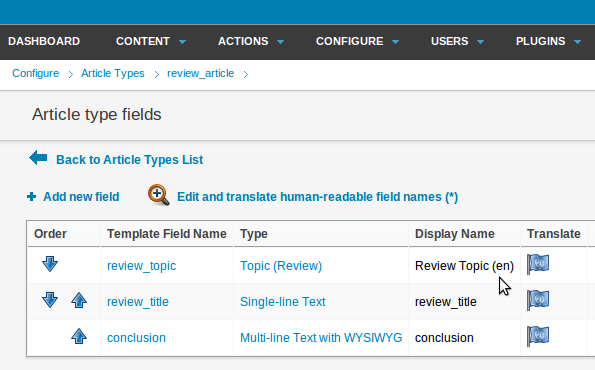Open the review_title field link
Viewport: 595px width, 370px height.
(x=138, y=302)
